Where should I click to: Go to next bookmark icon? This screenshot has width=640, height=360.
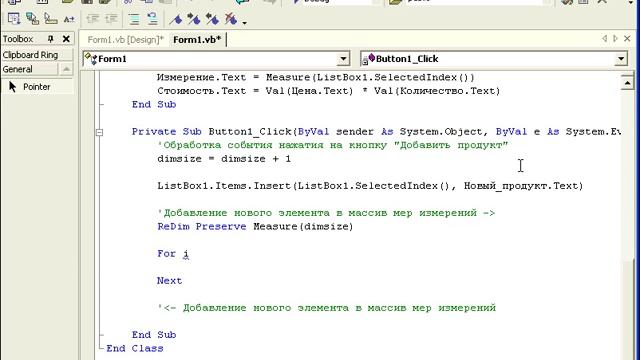click(193, 19)
